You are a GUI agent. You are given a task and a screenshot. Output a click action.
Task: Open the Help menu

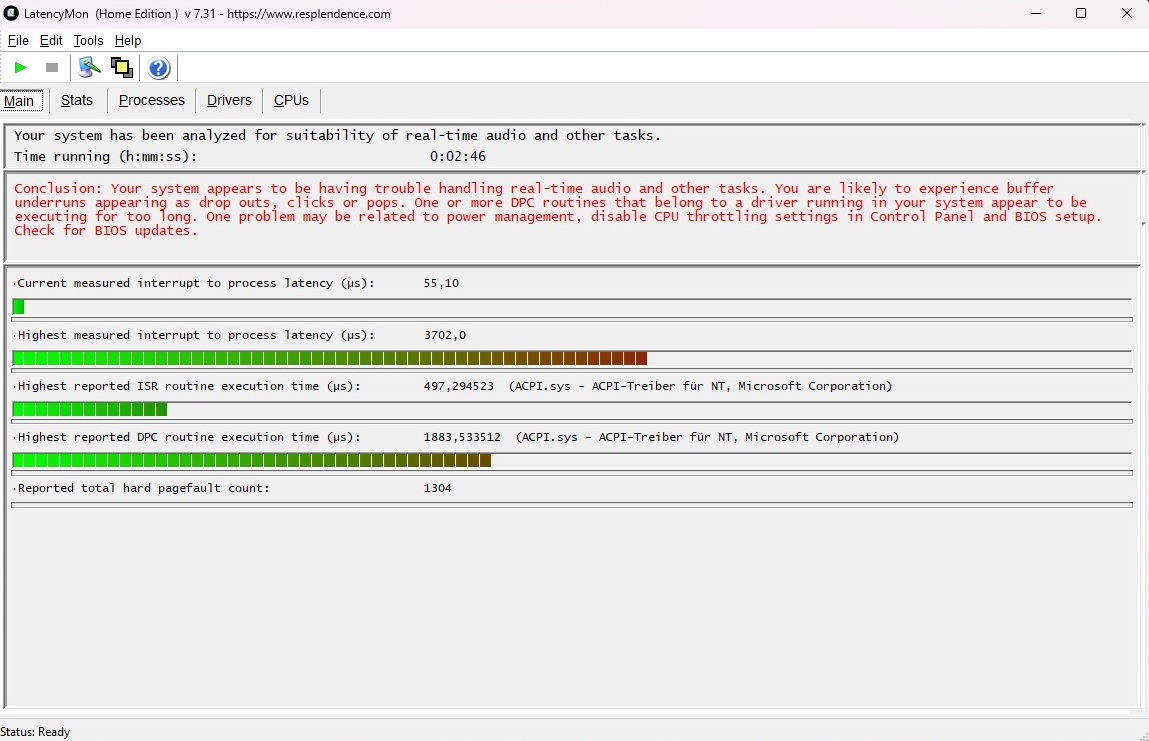[128, 41]
